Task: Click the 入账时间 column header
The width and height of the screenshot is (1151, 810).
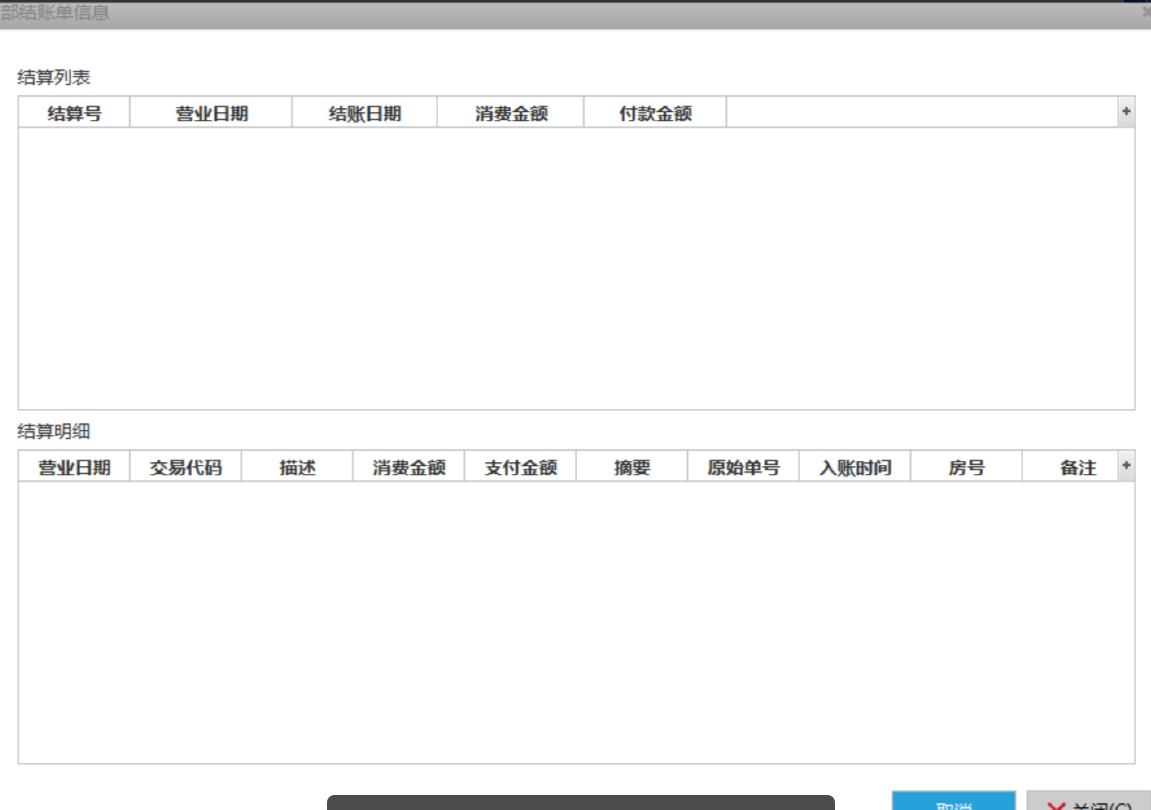Action: coord(855,467)
